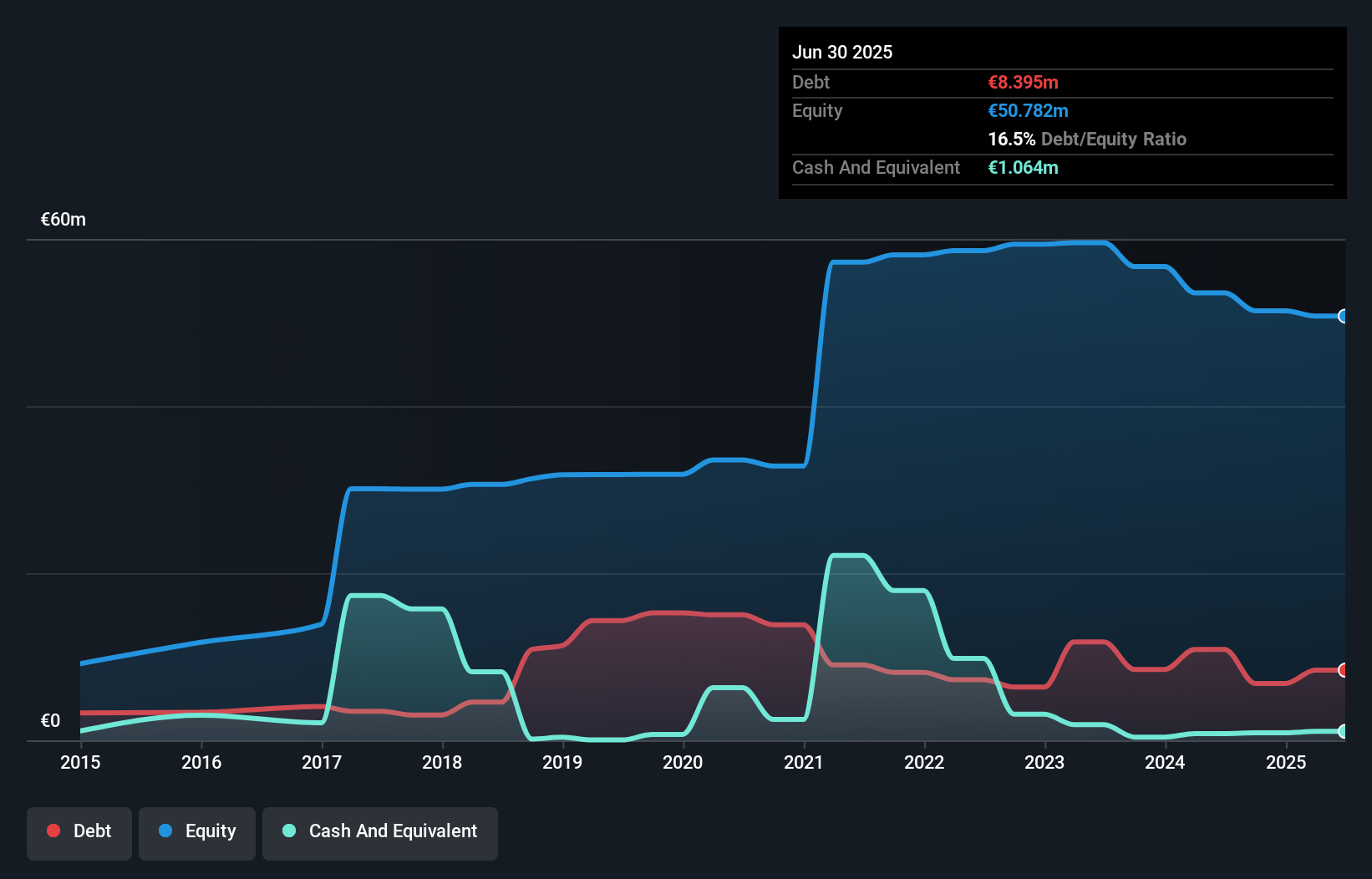Click the 2021 label on the timeline axis

pyautogui.click(x=804, y=762)
